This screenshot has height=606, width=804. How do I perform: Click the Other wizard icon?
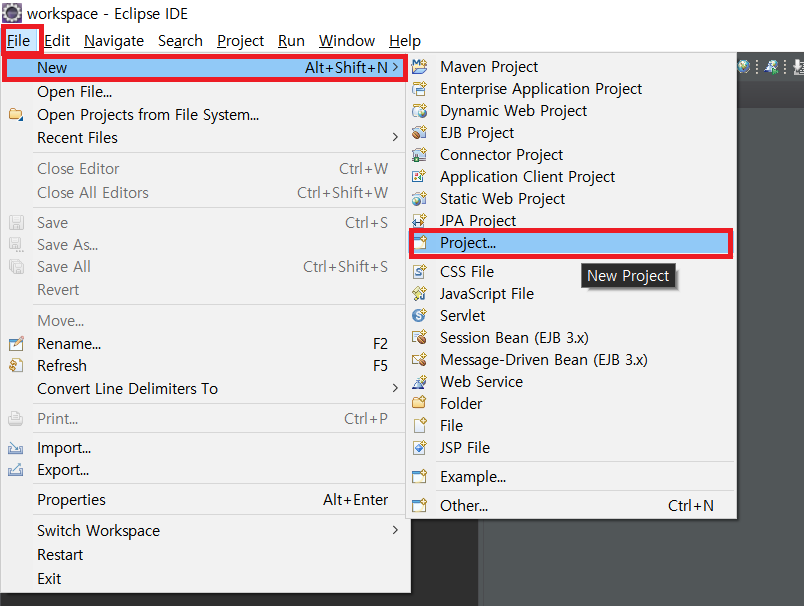click(x=419, y=506)
